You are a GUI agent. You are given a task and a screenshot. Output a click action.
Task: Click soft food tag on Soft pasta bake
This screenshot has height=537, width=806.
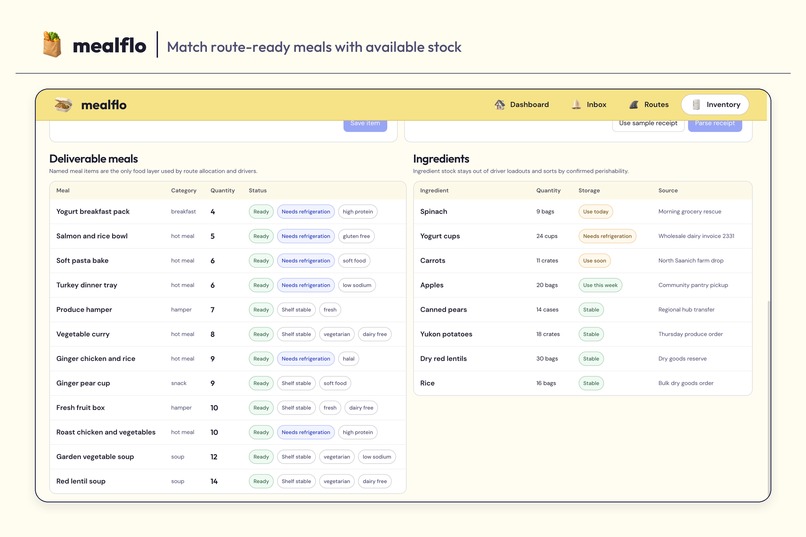point(354,261)
